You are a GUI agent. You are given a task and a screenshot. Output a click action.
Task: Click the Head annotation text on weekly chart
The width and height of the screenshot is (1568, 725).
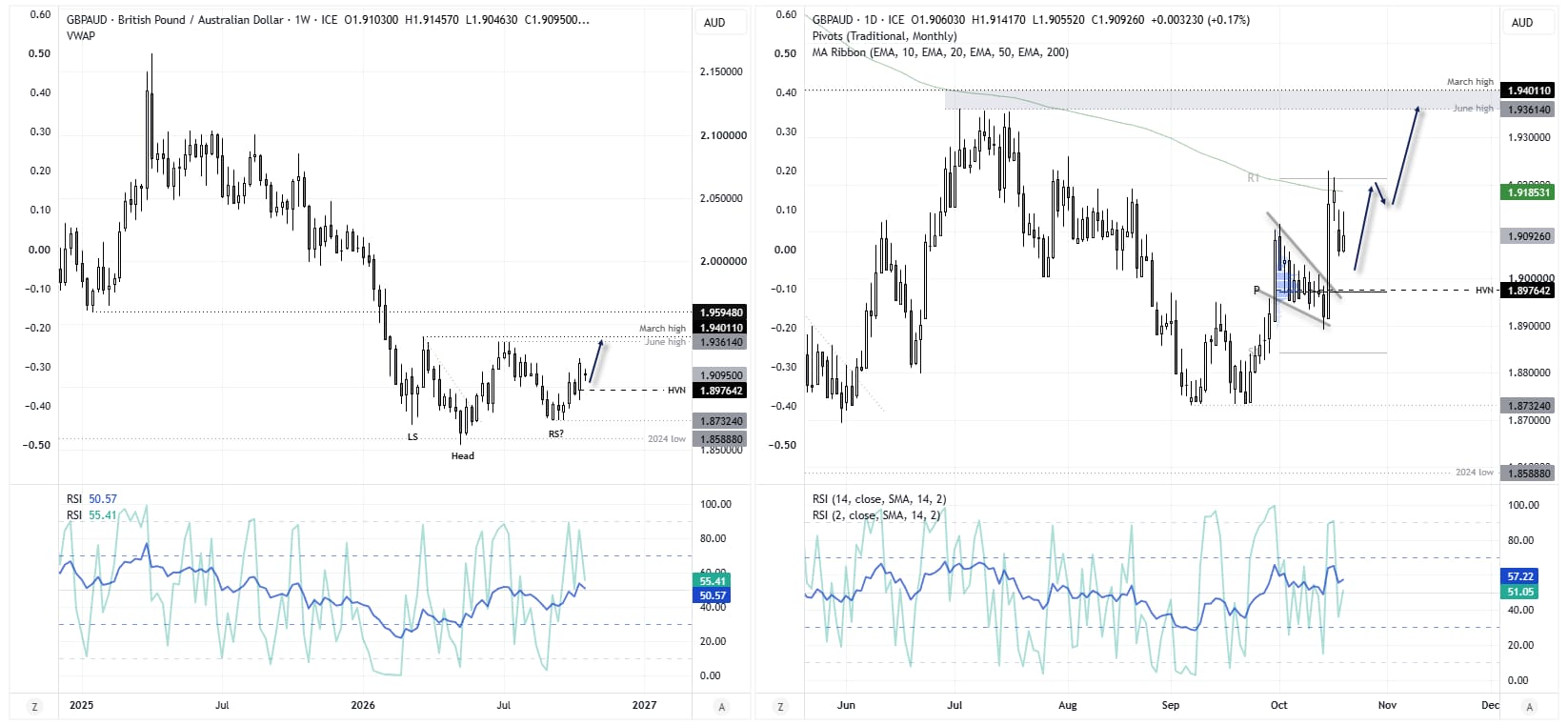click(463, 456)
